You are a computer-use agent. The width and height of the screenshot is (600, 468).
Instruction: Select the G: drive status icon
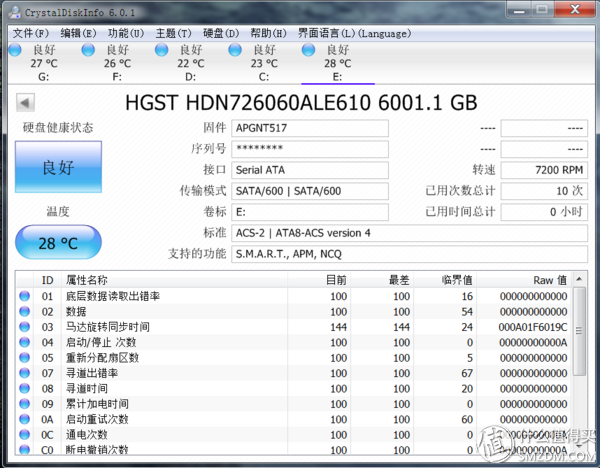tap(15, 50)
